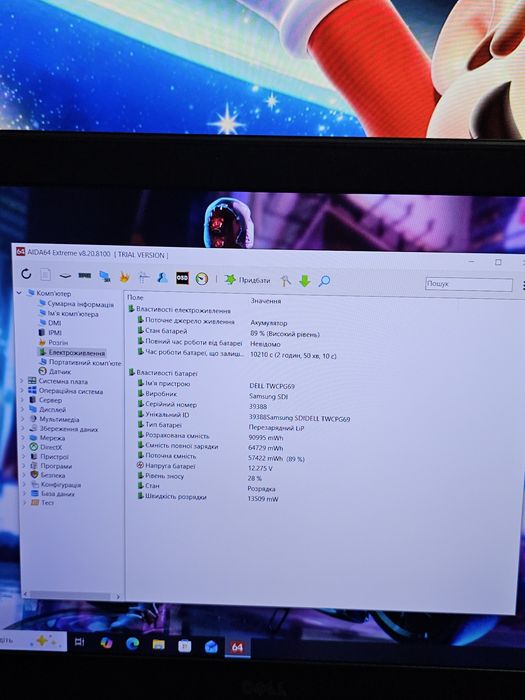Click the Значення column header
Screen dimensions: 525x700
(x=266, y=301)
